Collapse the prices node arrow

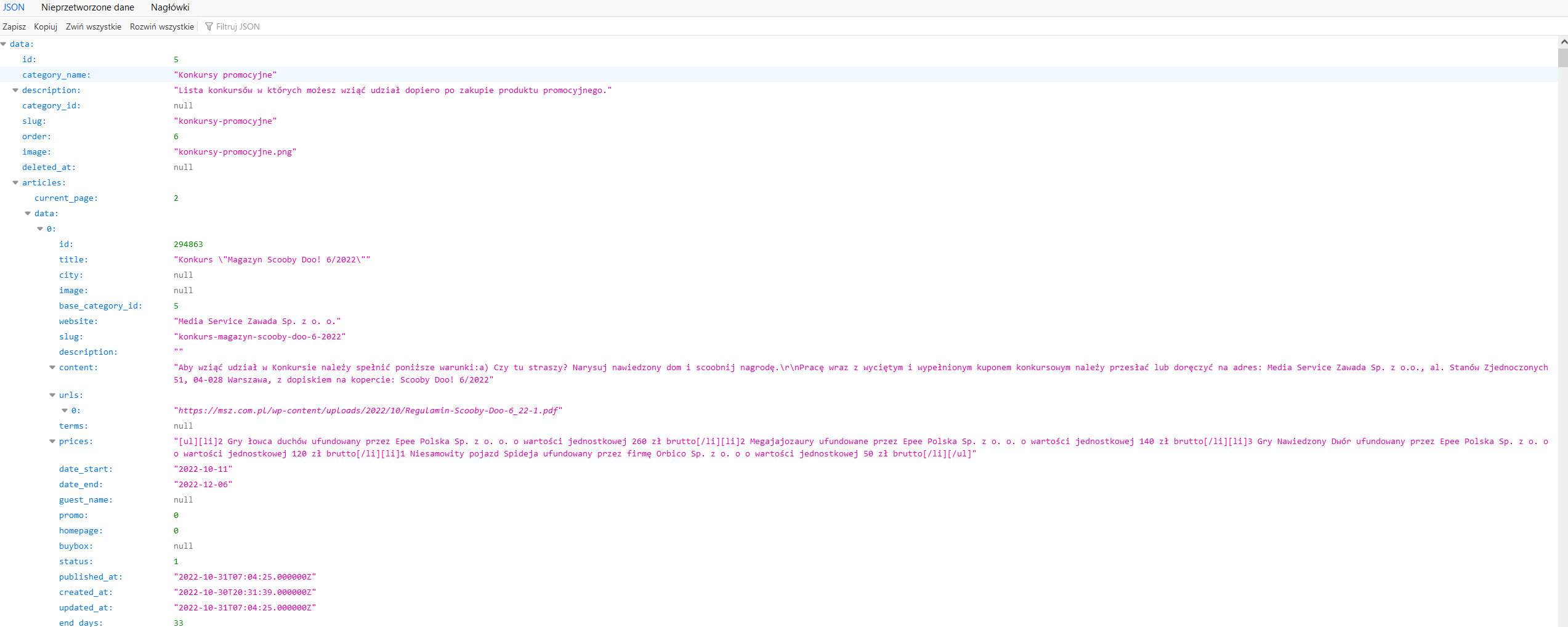point(53,442)
